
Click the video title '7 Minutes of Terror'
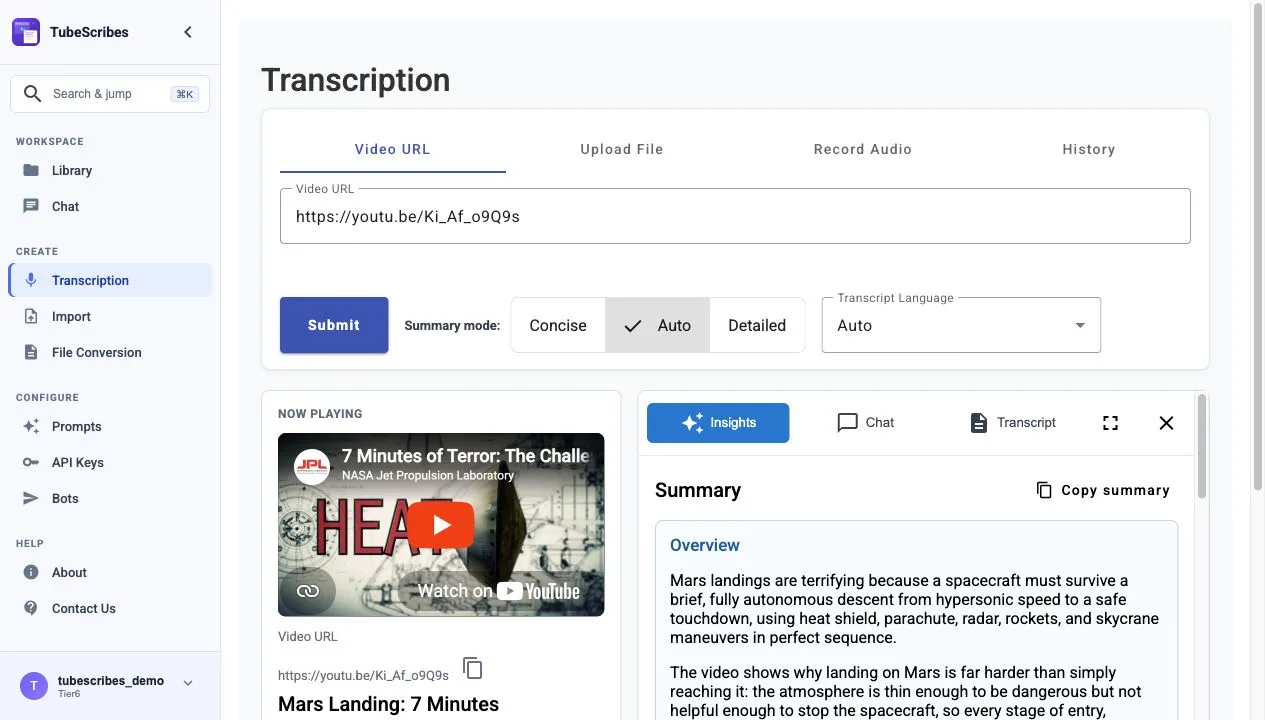pos(465,456)
